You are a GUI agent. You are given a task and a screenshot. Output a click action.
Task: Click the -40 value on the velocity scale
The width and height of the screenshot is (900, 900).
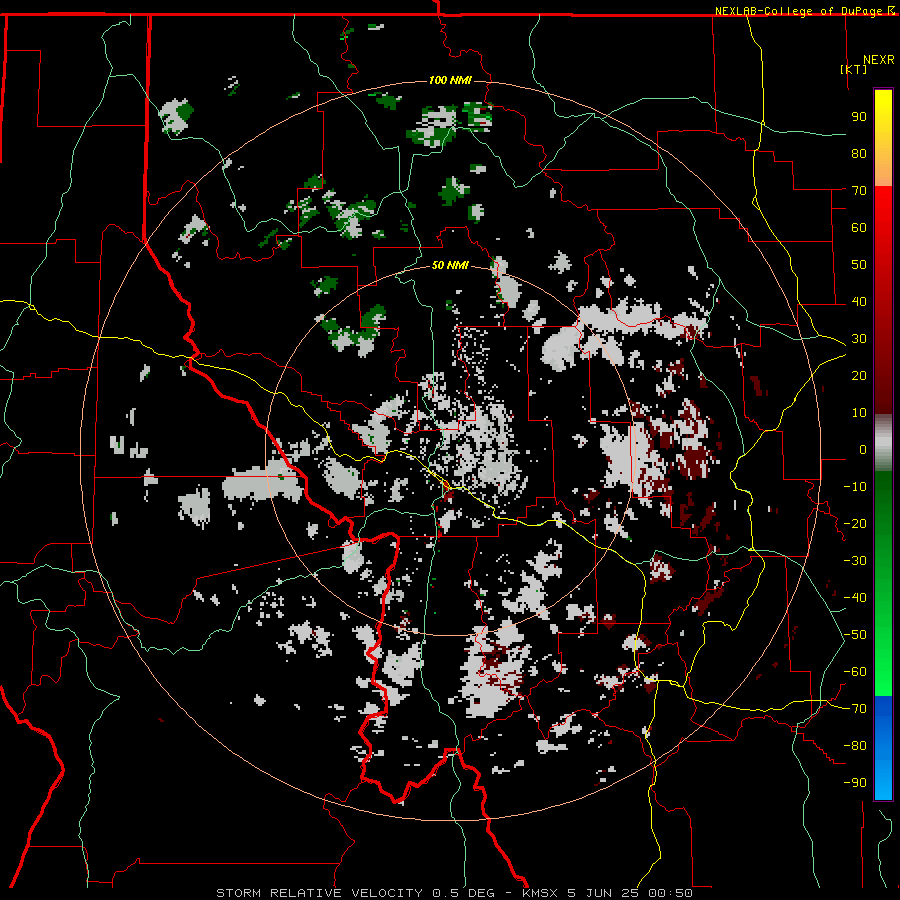855,598
